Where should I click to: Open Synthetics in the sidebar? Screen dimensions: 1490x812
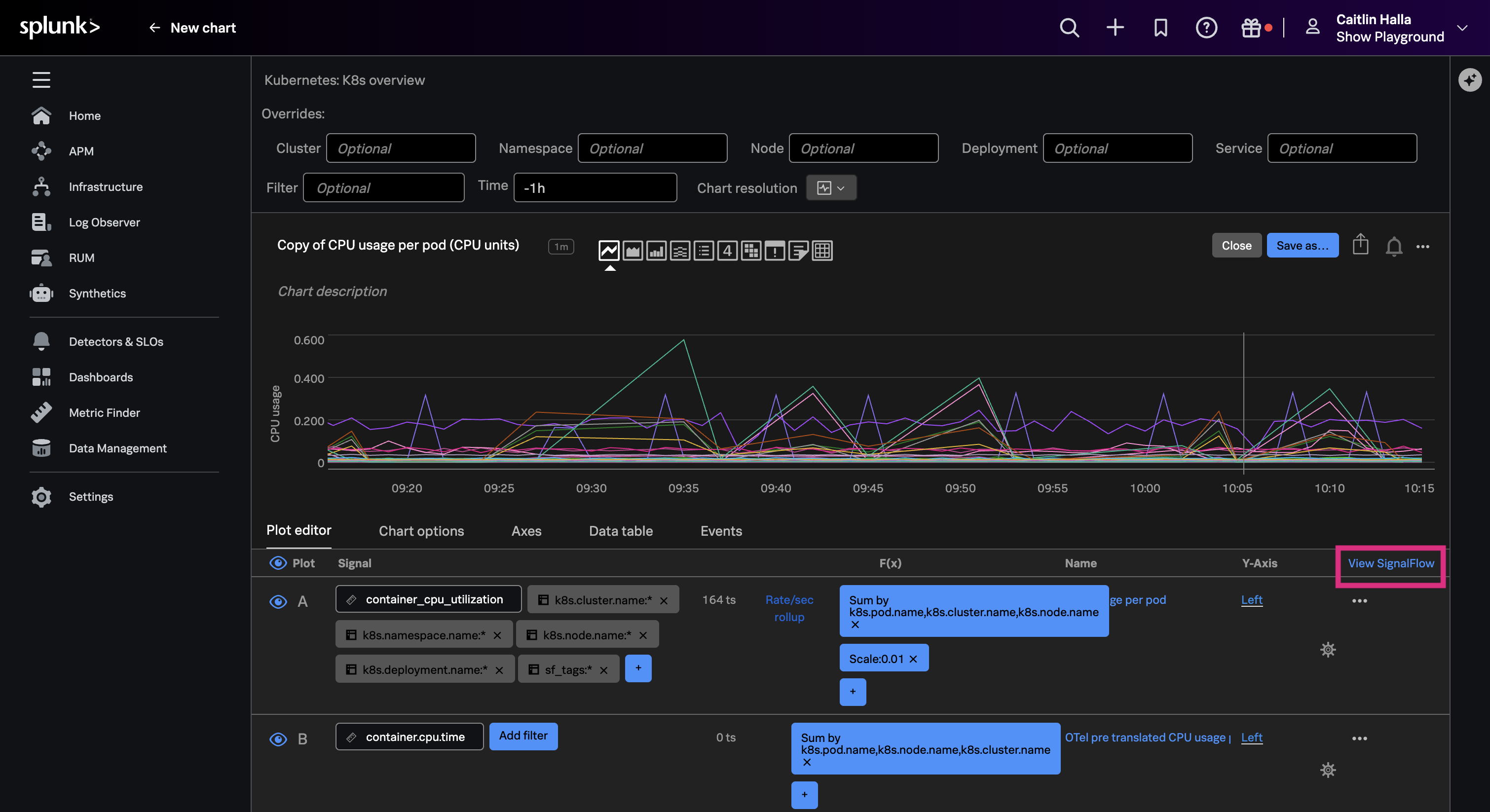(97, 293)
